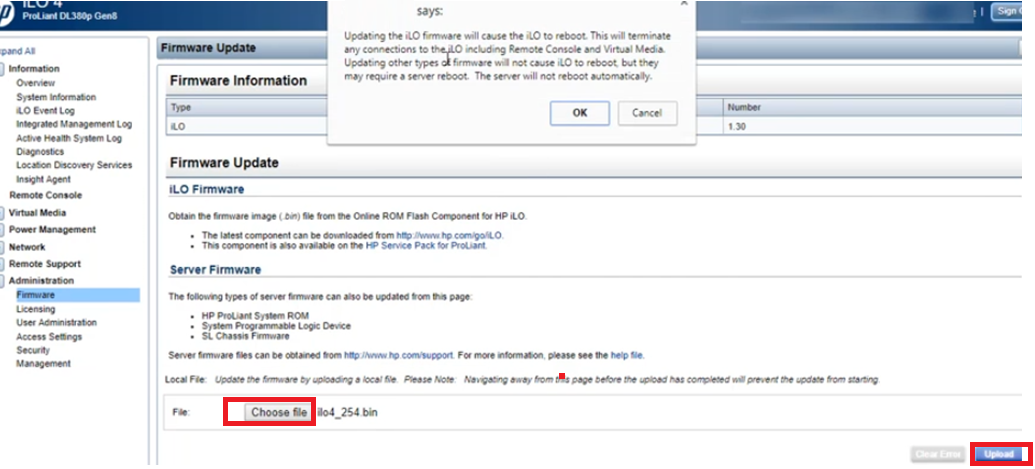Image resolution: width=1035 pixels, height=469 pixels.
Task: Open the Overview page
Action: 36,83
